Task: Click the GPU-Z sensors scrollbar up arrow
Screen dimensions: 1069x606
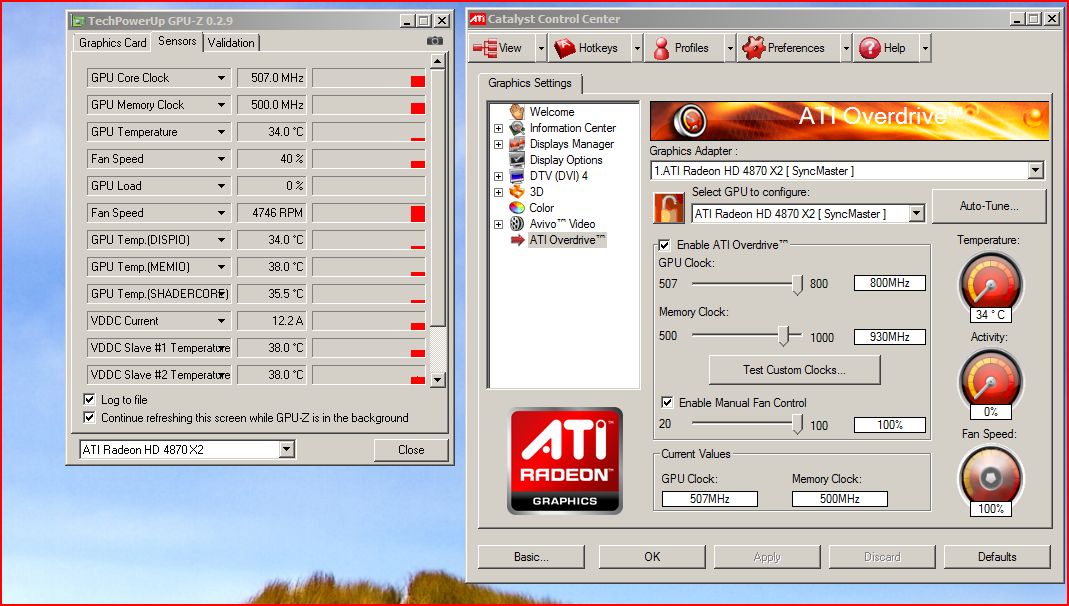Action: tap(438, 61)
